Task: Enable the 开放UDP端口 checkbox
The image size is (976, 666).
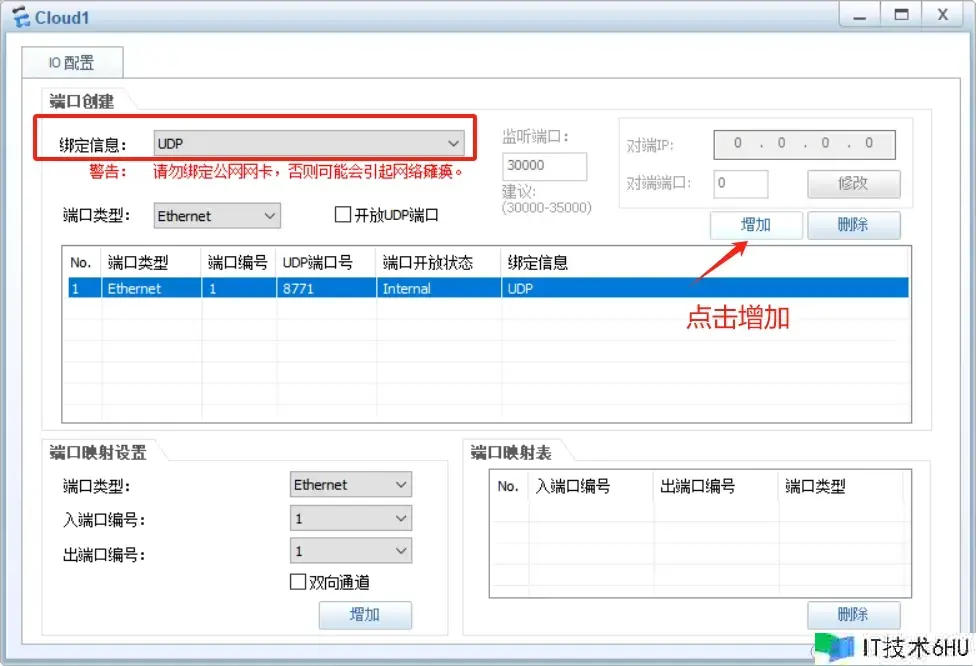Action: [x=343, y=215]
